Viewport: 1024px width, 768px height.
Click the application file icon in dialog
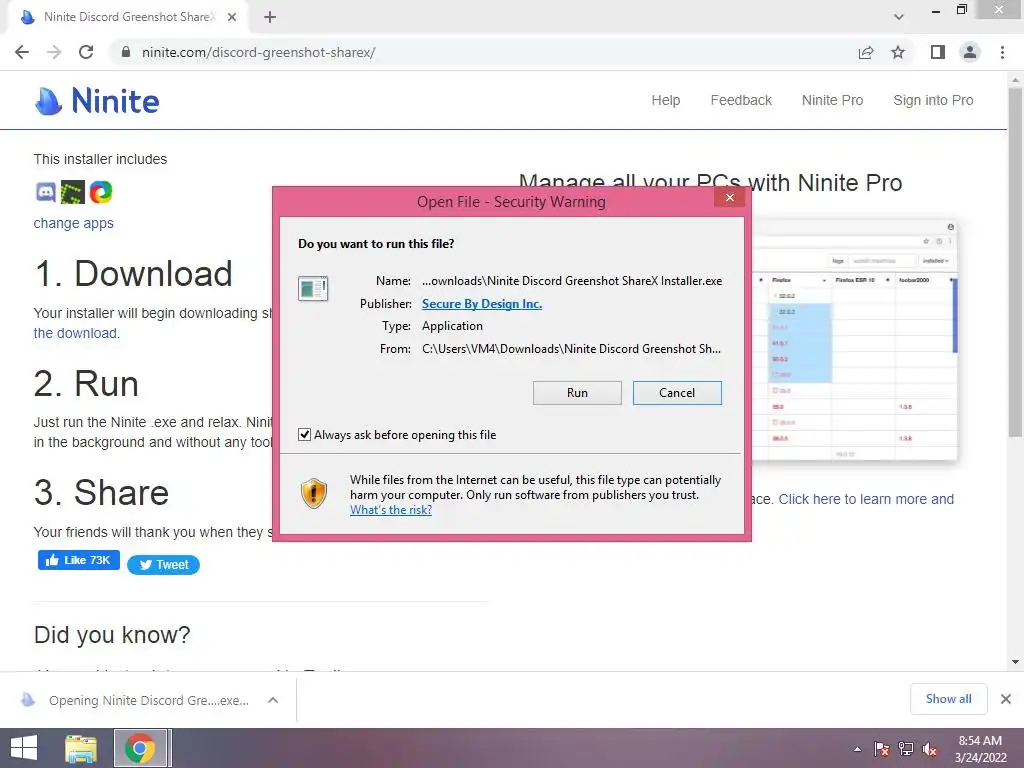(x=313, y=289)
